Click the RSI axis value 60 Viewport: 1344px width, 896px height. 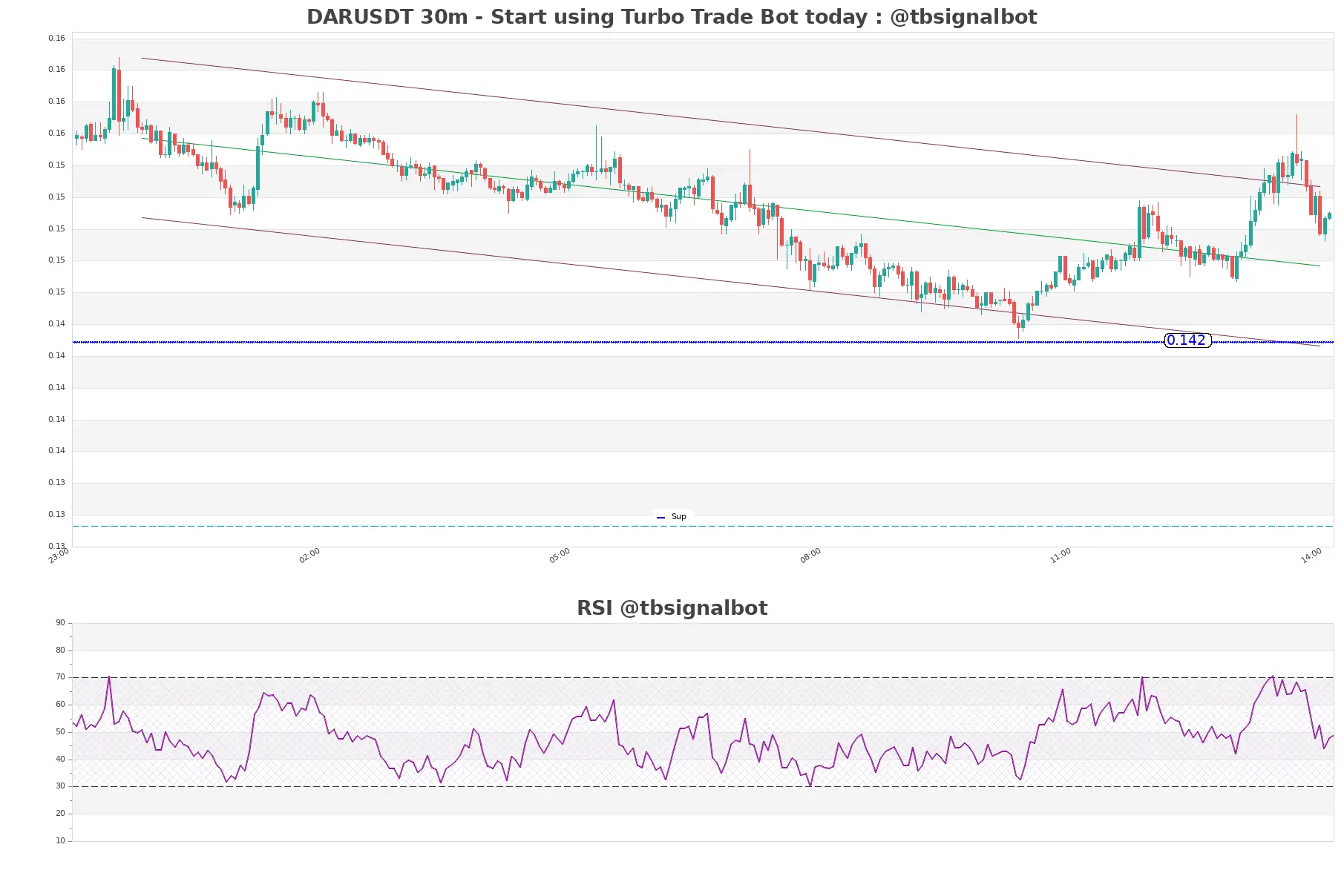60,704
